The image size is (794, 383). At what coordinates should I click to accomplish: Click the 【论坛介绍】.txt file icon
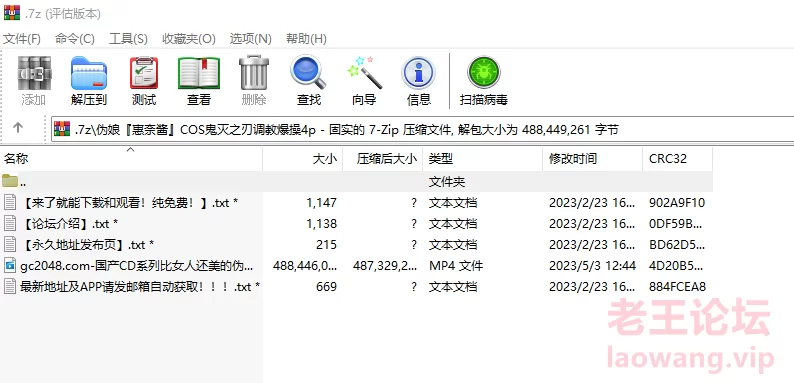pos(10,223)
